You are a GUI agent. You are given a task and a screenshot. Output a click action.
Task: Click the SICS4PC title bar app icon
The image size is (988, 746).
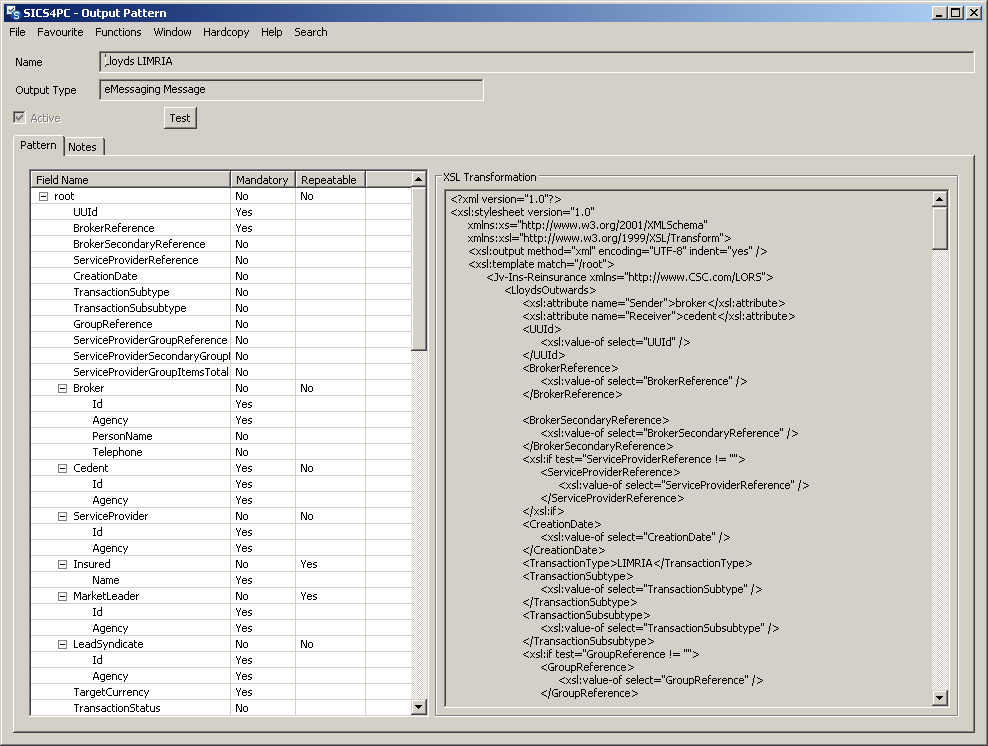[x=12, y=12]
